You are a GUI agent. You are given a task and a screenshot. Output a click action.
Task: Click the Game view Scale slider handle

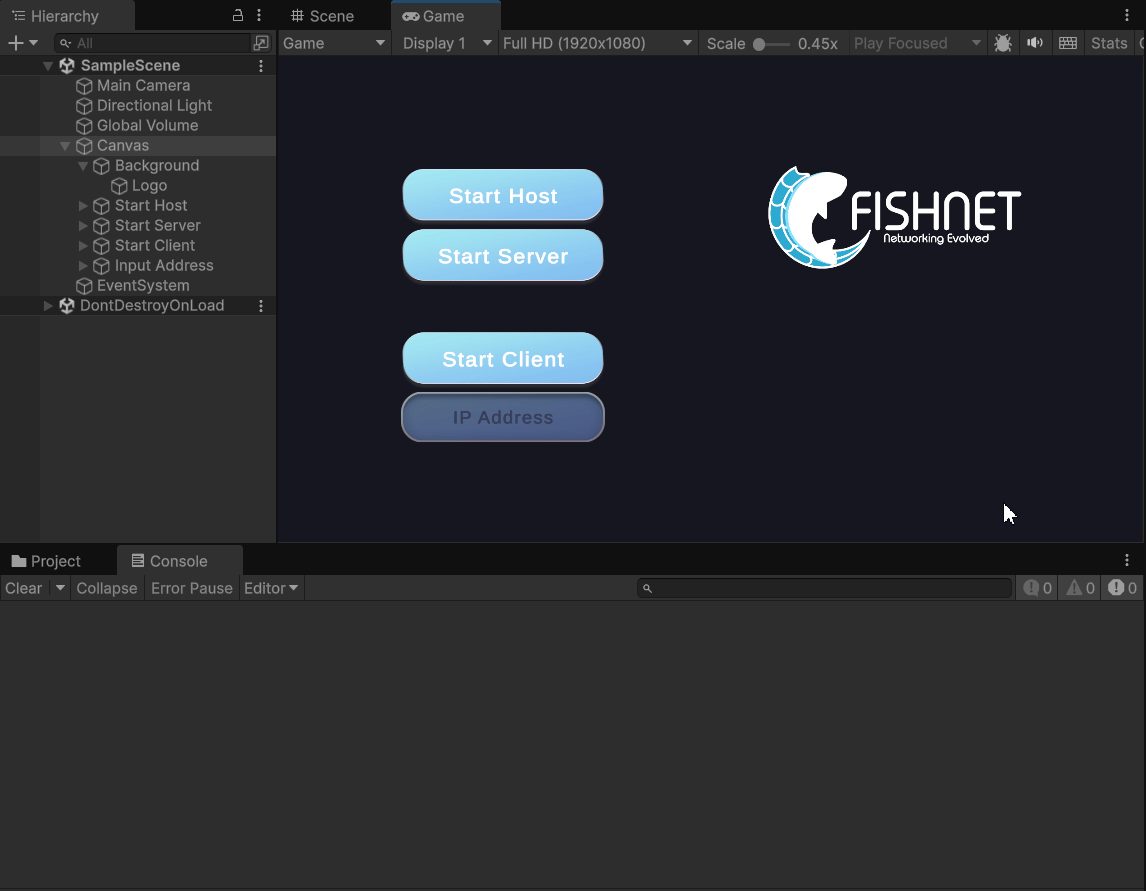(759, 44)
